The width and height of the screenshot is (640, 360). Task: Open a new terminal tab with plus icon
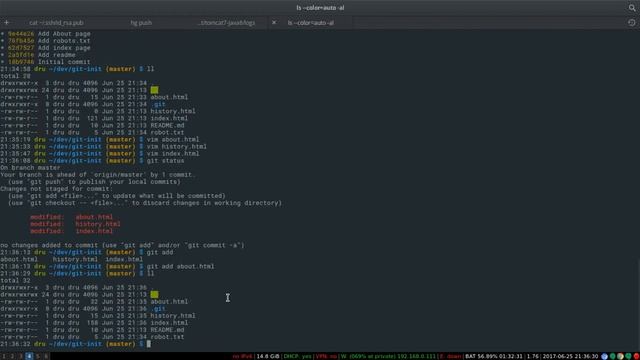[x=7, y=22]
